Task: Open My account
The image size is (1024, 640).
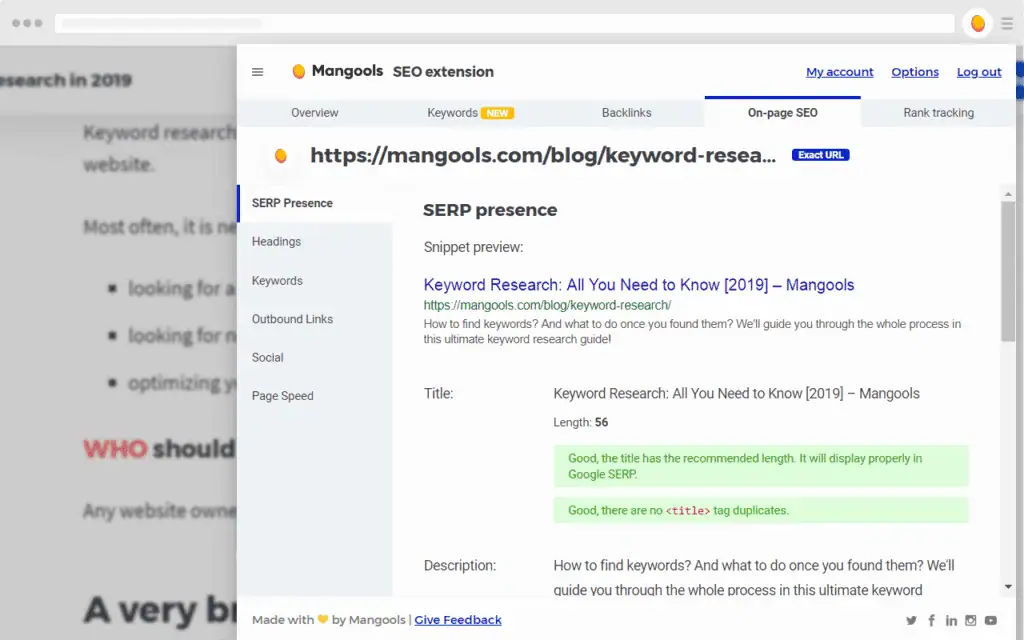Action: click(x=839, y=71)
